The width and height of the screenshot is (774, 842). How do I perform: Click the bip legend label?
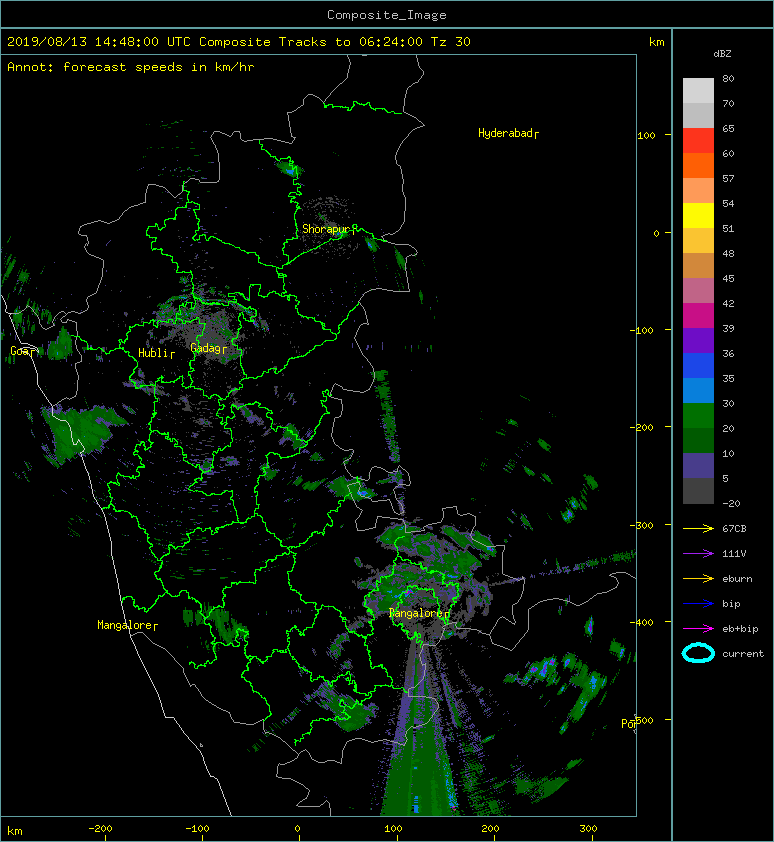[x=731, y=604]
